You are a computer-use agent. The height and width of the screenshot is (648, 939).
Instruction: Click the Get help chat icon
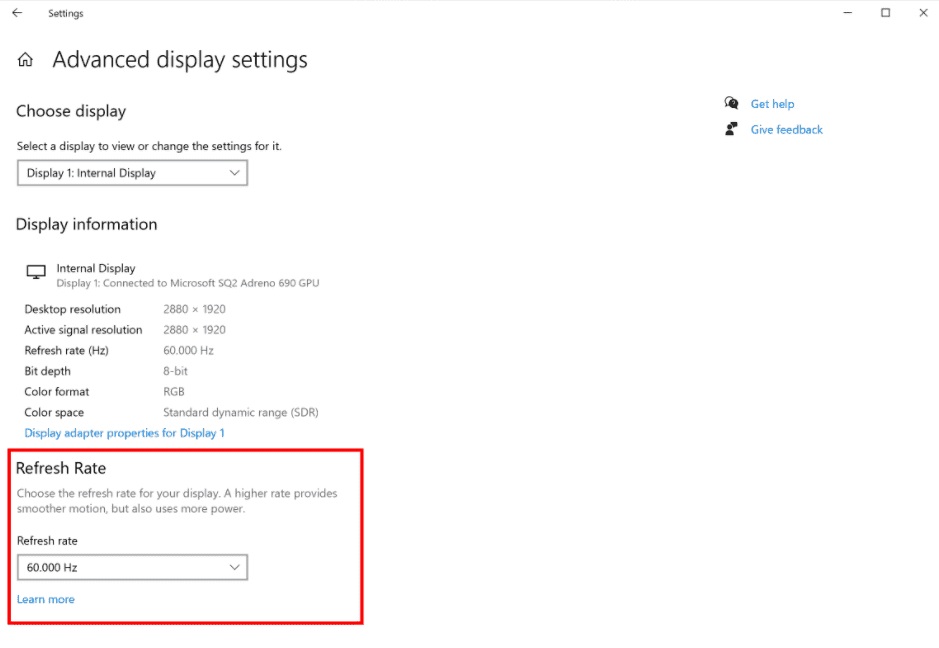pos(731,103)
